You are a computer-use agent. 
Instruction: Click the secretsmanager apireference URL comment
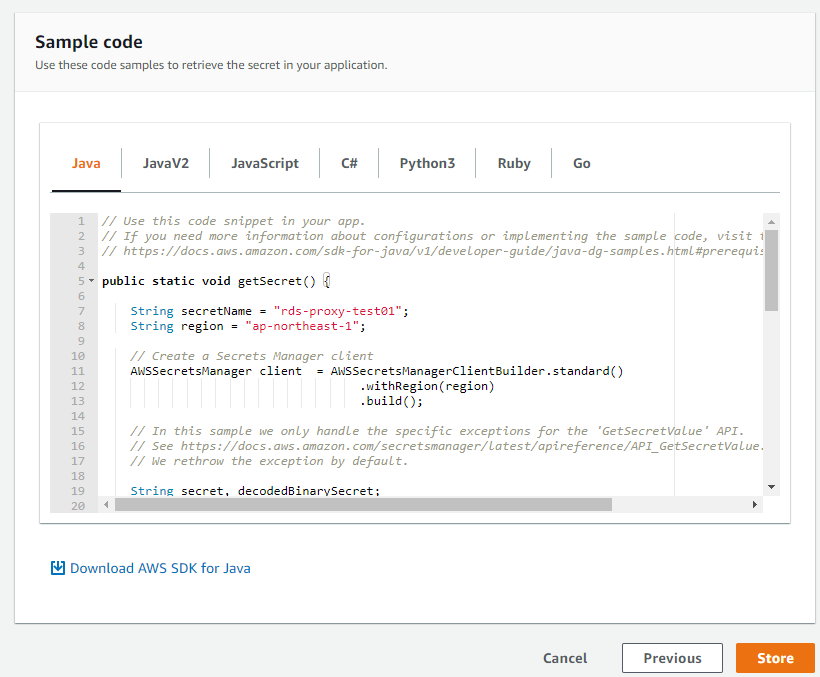(447, 446)
